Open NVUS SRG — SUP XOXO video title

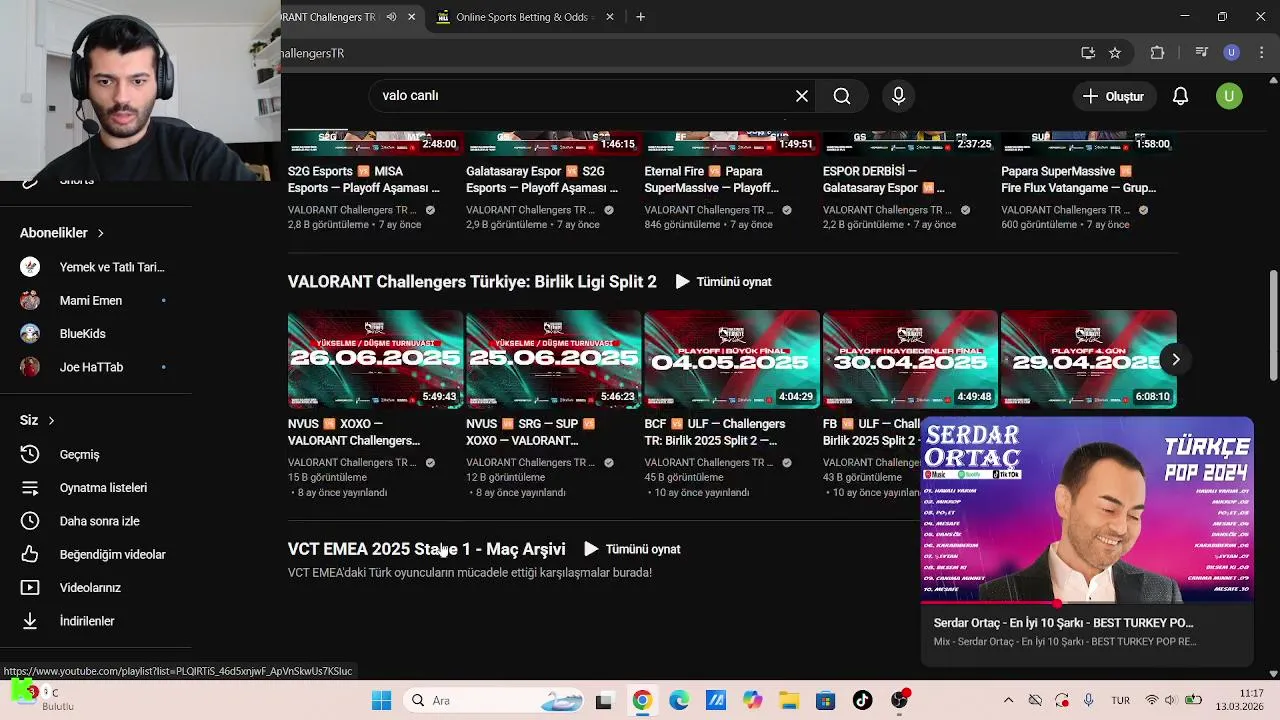(x=531, y=432)
